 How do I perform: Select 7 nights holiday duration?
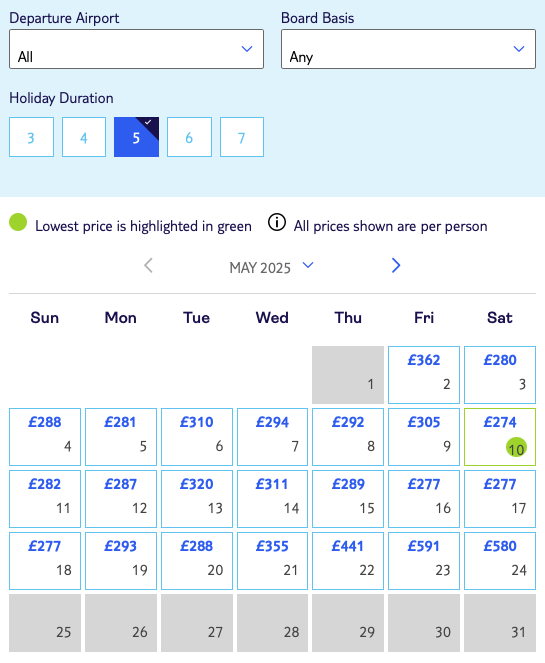pyautogui.click(x=242, y=137)
